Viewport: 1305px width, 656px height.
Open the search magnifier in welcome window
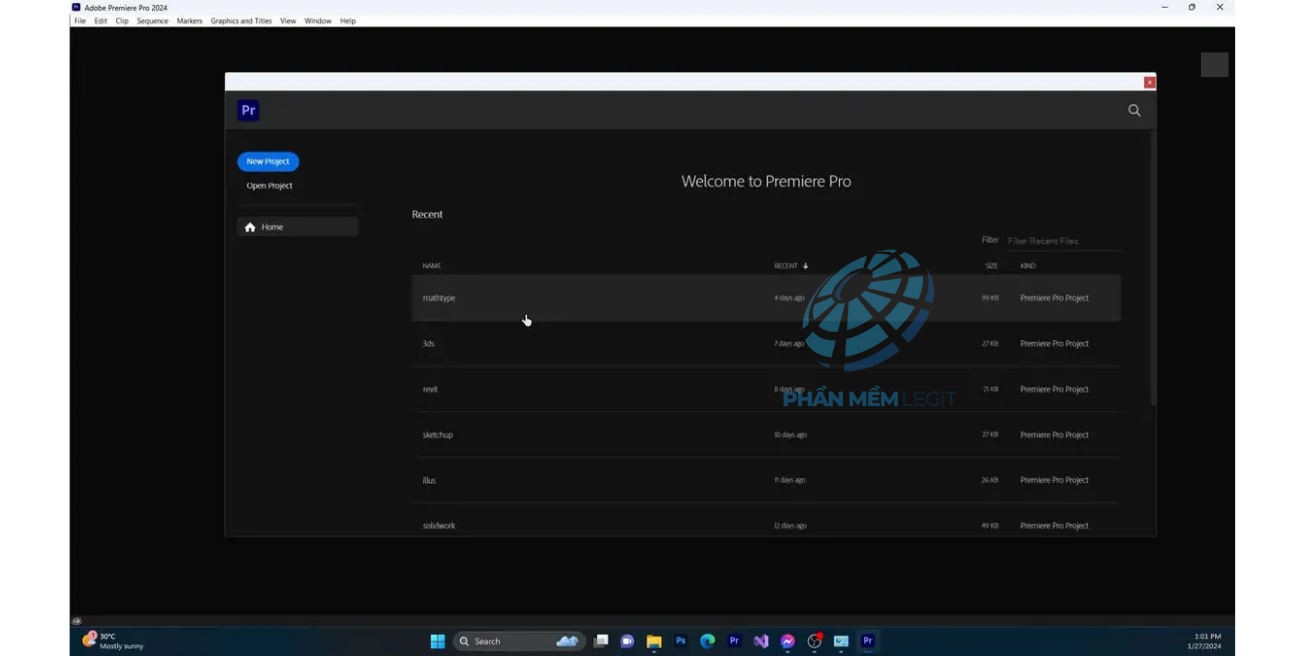(x=1134, y=110)
